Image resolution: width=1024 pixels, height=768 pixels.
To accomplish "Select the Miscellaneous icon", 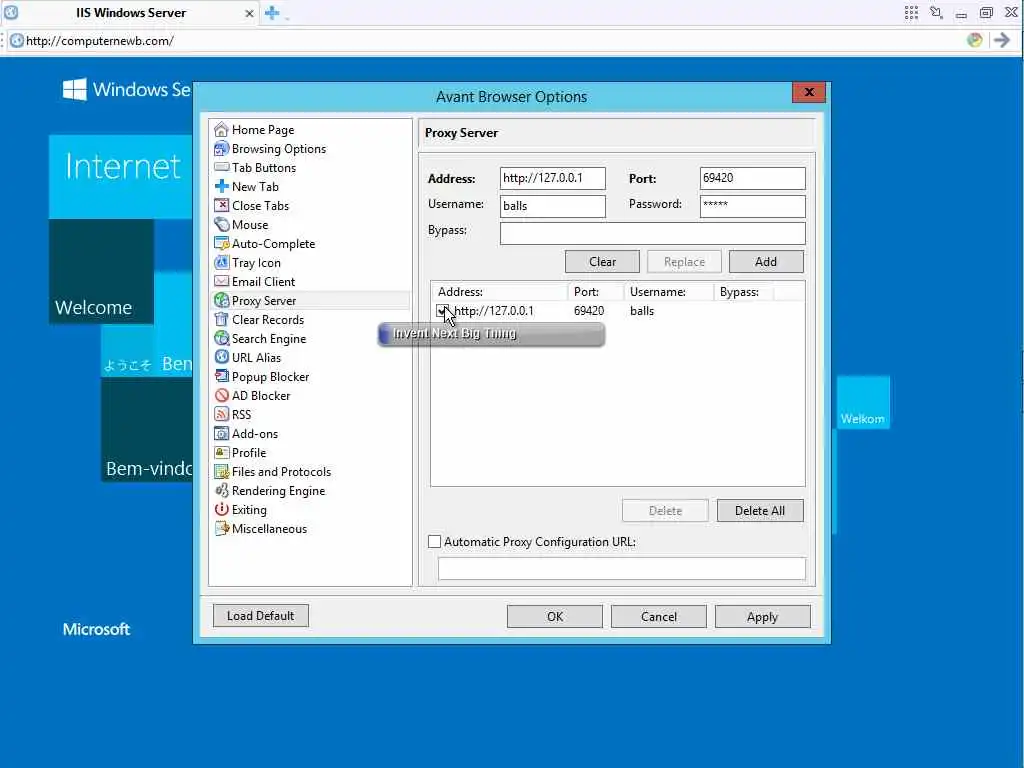I will 221,528.
